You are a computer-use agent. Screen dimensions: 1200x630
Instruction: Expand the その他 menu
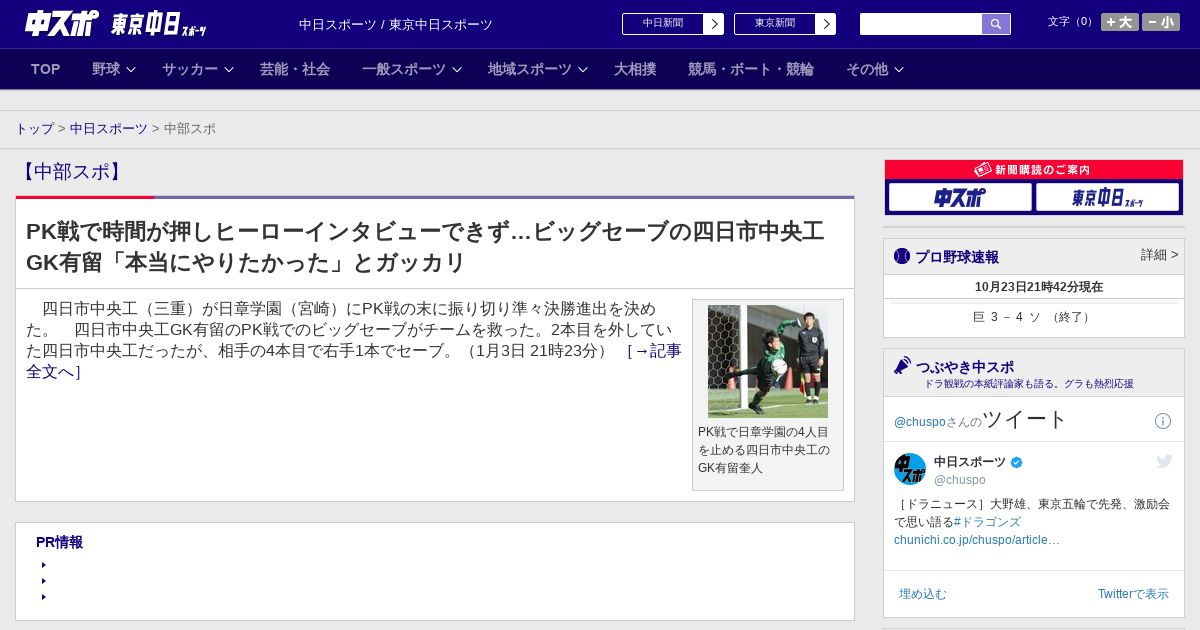tap(875, 69)
